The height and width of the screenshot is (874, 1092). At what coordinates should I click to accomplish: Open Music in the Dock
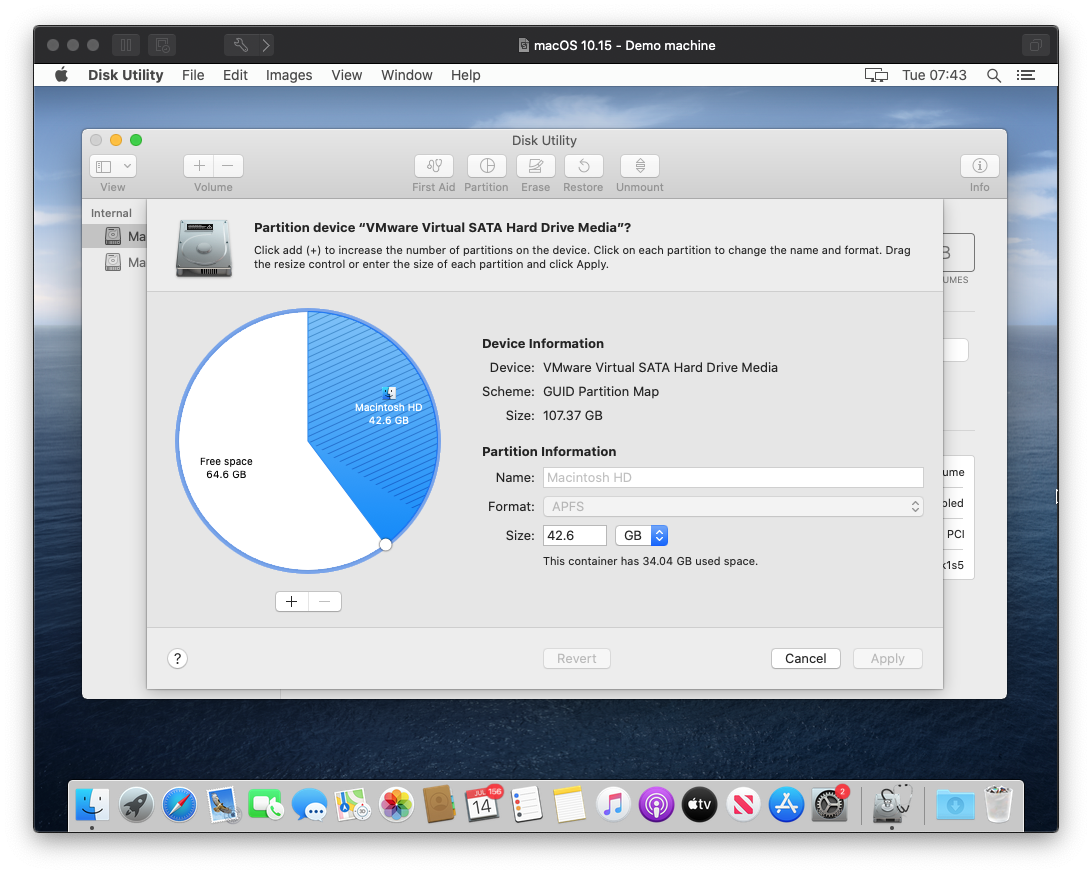click(613, 805)
